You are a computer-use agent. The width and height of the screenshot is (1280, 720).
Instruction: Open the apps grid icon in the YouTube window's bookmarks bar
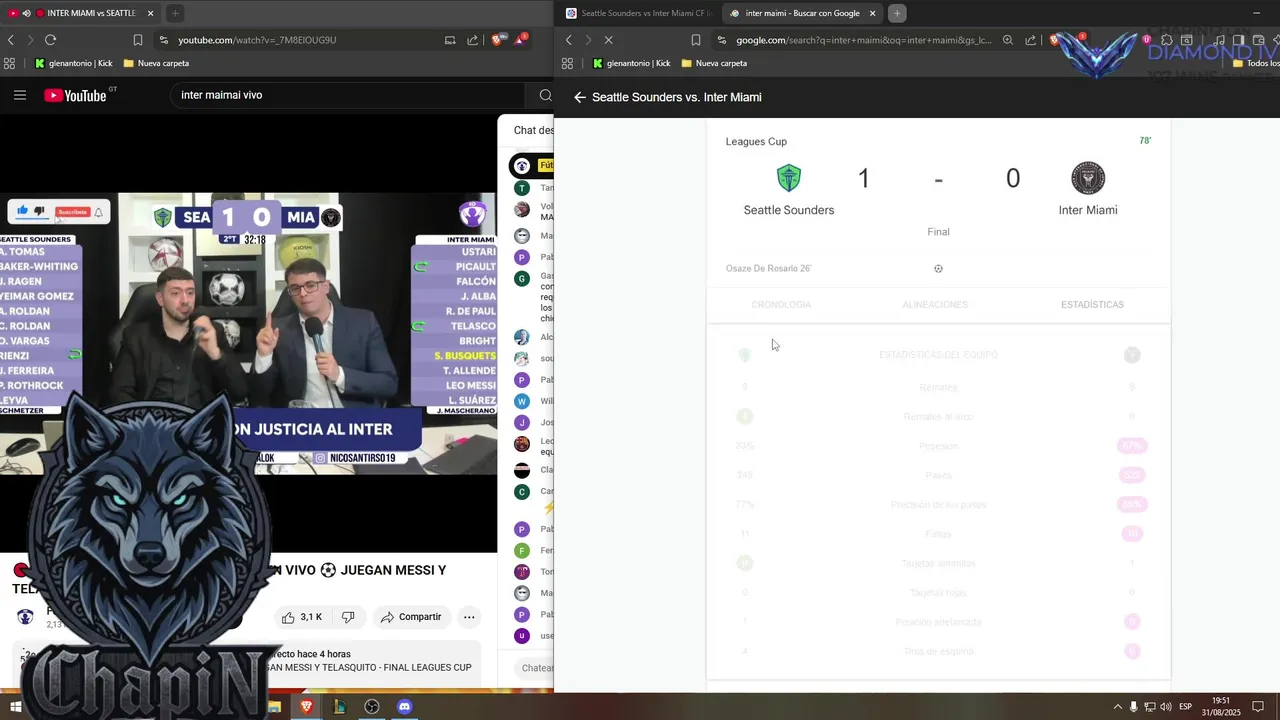point(9,63)
